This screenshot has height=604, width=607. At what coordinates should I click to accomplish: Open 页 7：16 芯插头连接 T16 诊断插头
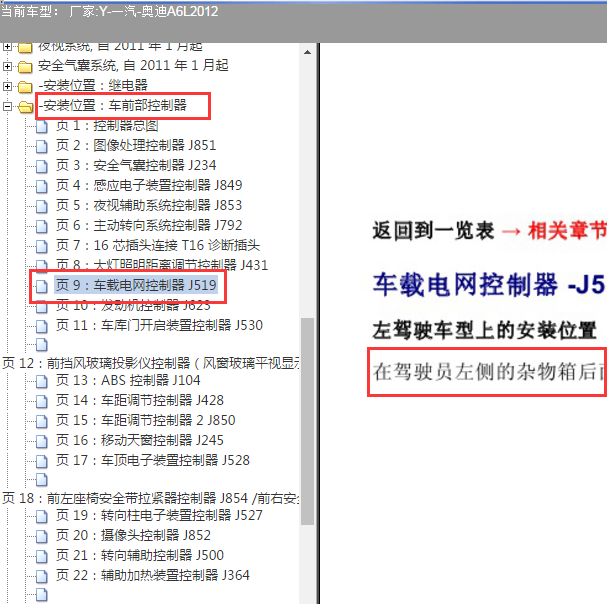[158, 245]
